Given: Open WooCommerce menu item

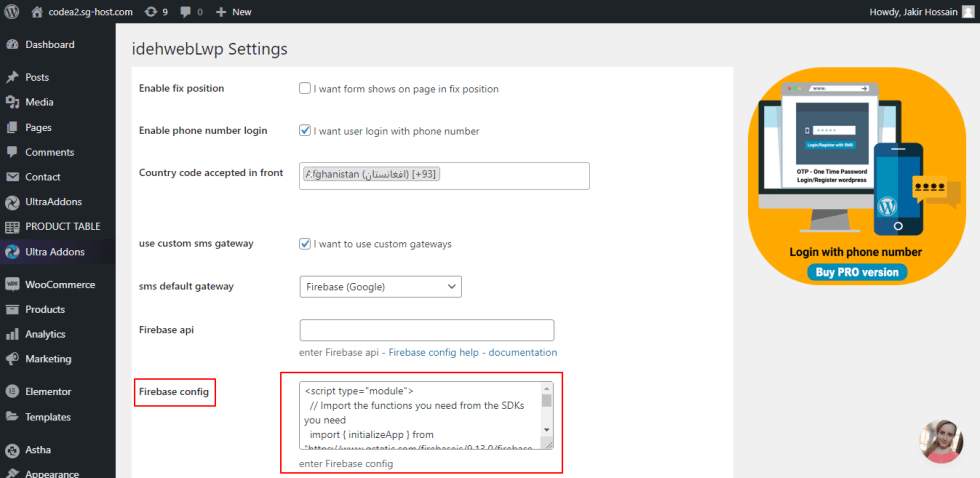Looking at the screenshot, I should click(58, 284).
